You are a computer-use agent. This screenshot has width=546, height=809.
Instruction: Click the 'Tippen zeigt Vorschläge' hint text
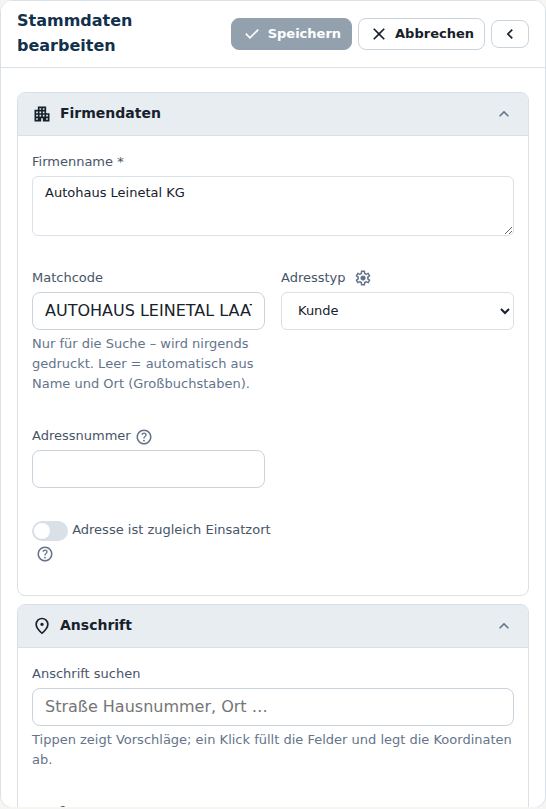(x=271, y=749)
